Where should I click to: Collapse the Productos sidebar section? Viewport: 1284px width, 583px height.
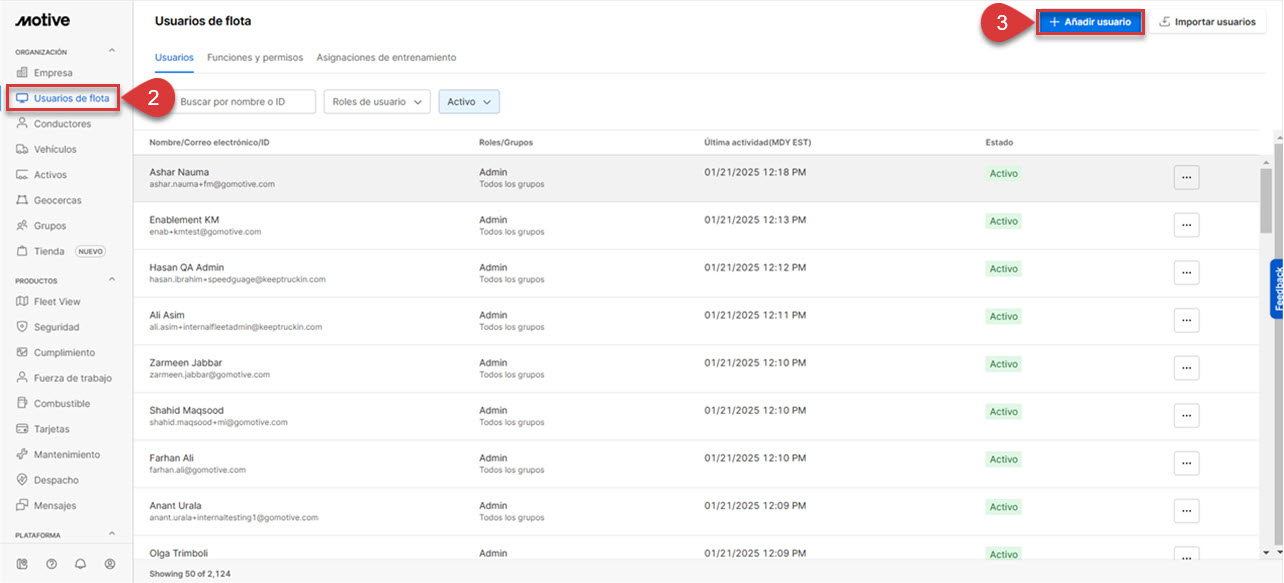click(x=112, y=280)
